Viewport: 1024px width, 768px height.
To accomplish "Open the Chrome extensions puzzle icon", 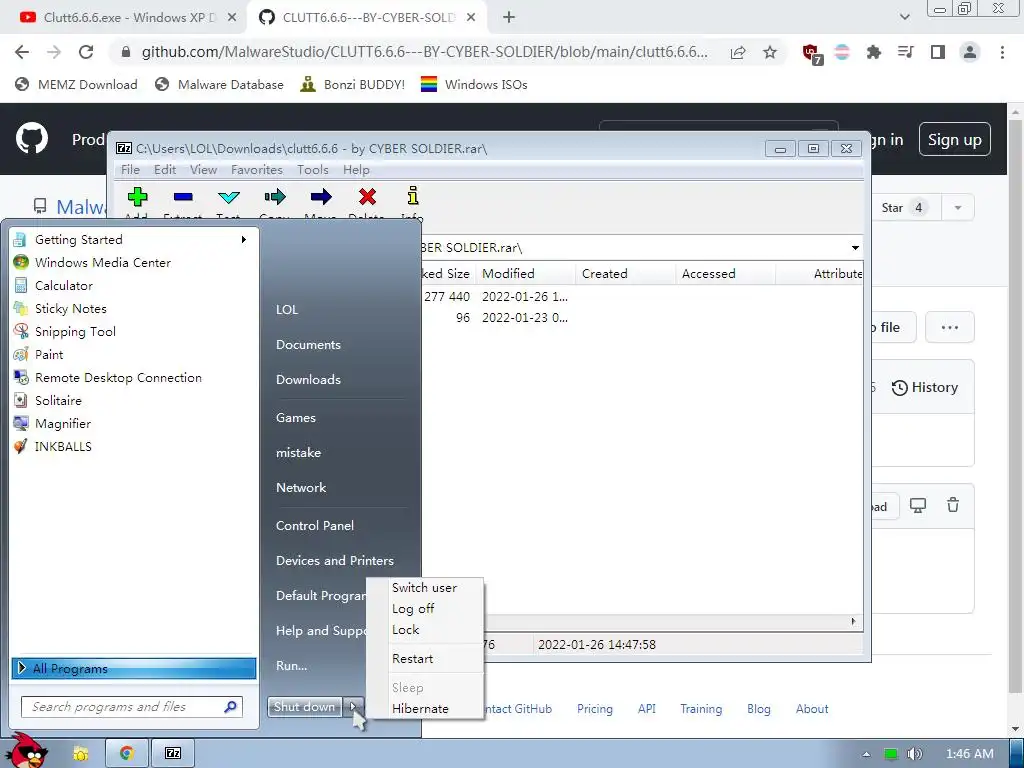I will (x=874, y=52).
